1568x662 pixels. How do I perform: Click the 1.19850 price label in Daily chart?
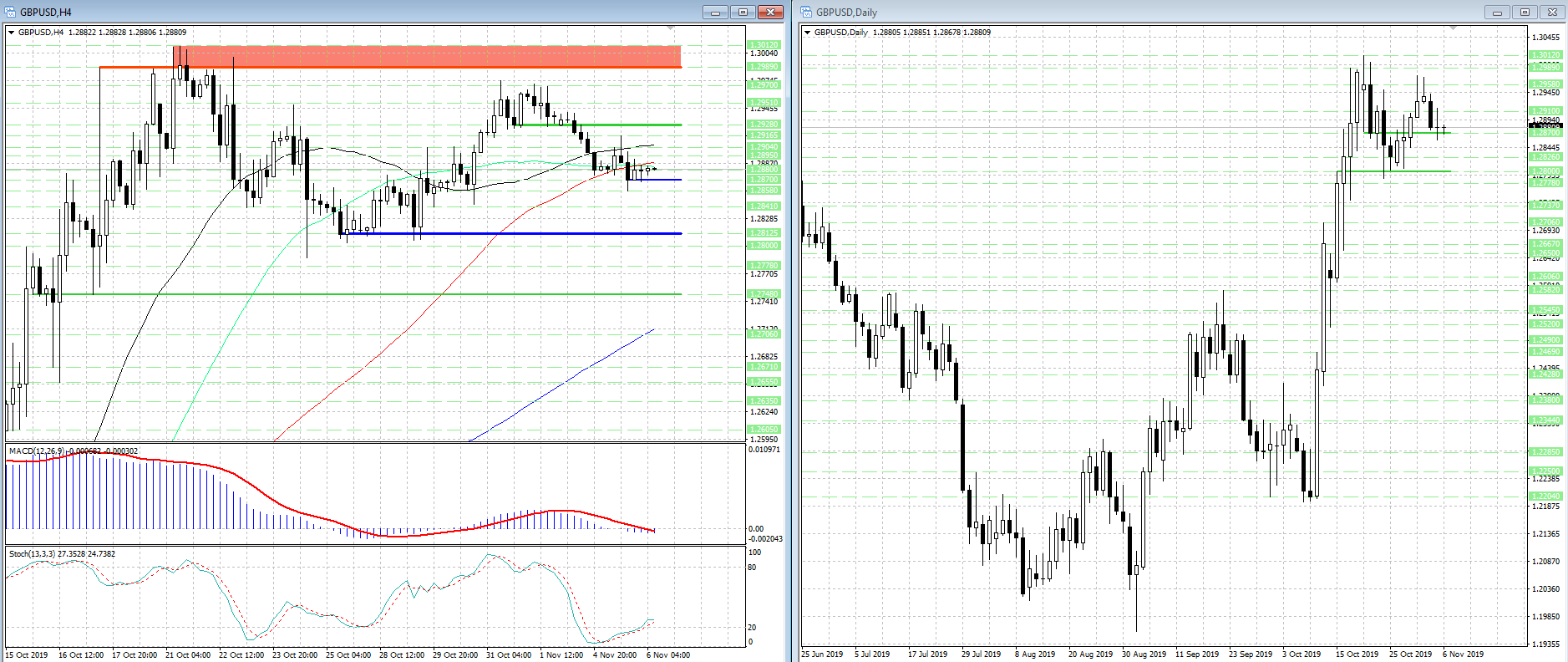point(1546,617)
